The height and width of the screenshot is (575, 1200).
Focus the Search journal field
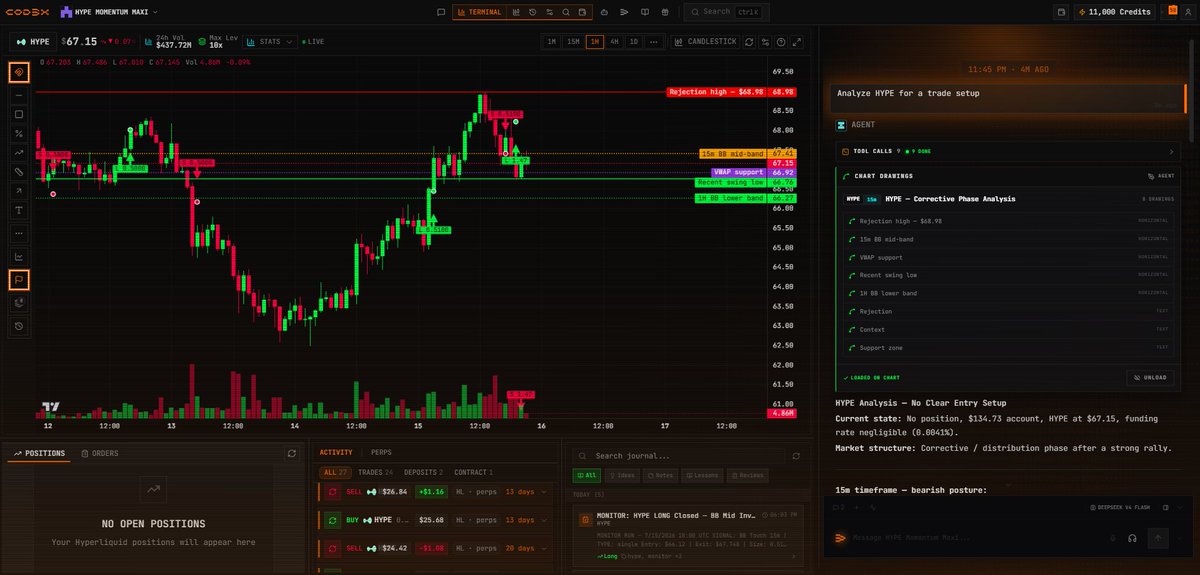click(x=680, y=455)
